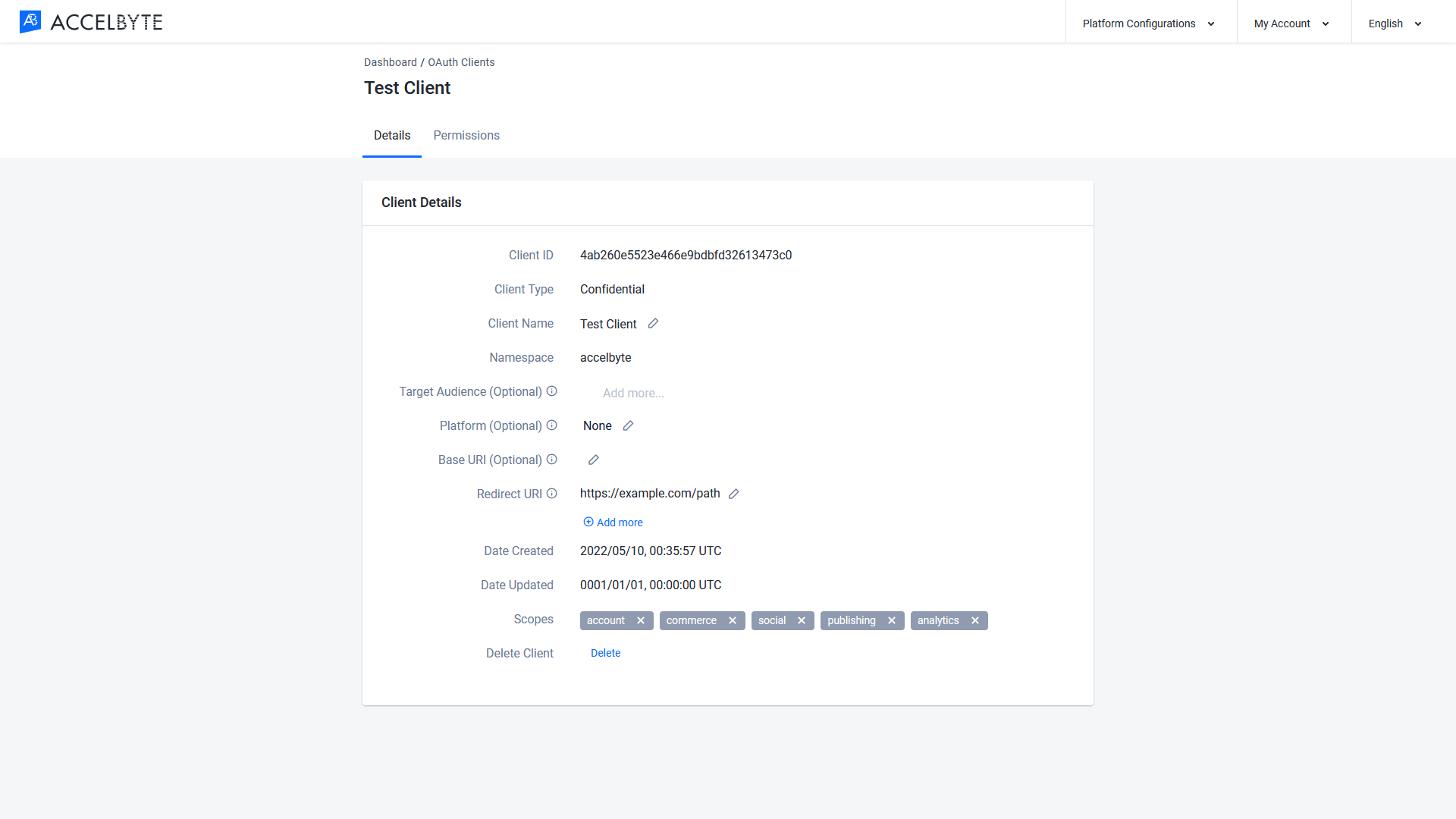Image resolution: width=1456 pixels, height=819 pixels.
Task: Select the Client ID value text
Action: point(686,256)
